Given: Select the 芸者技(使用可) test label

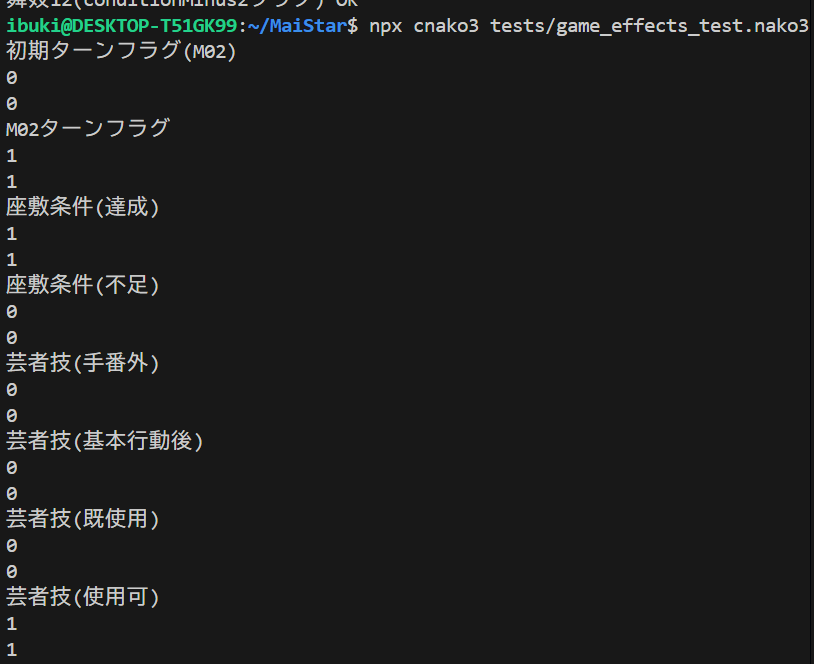Looking at the screenshot, I should pyautogui.click(x=83, y=597).
